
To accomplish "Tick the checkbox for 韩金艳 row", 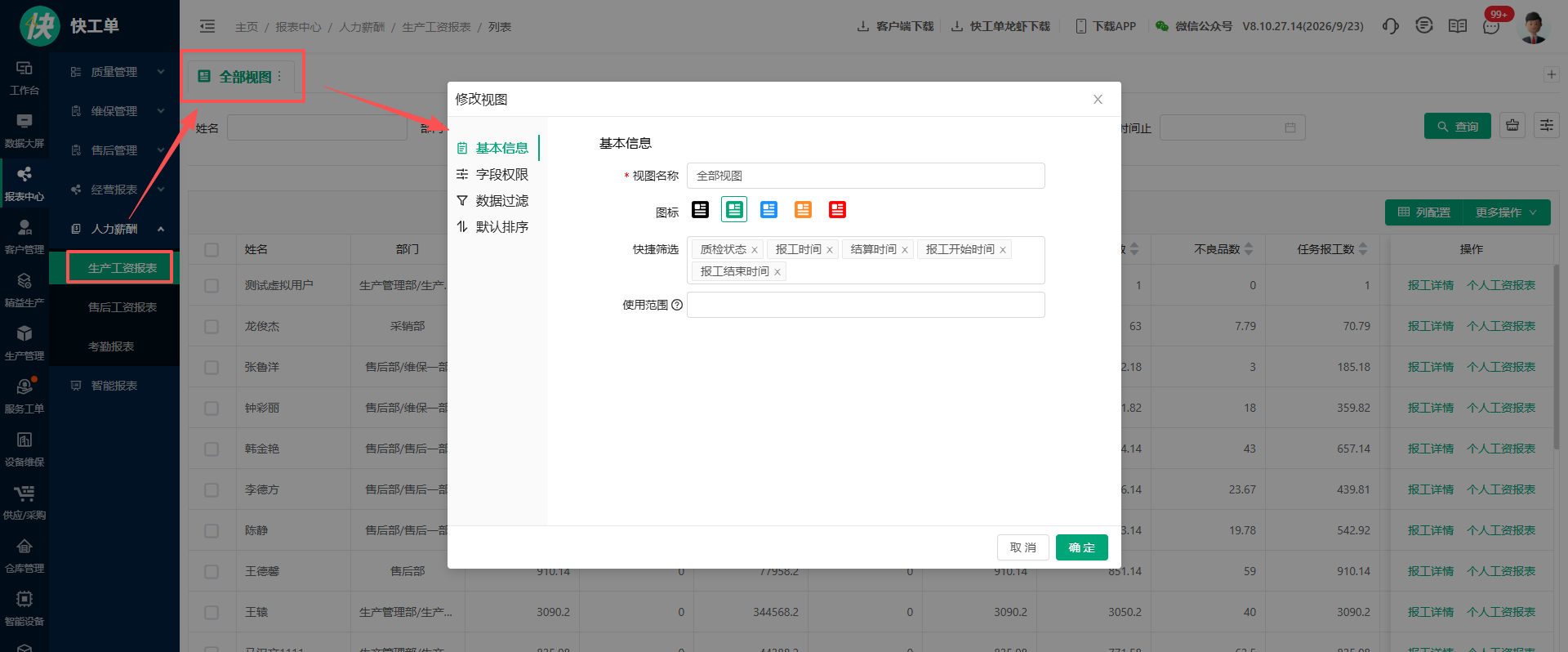I will 212,449.
